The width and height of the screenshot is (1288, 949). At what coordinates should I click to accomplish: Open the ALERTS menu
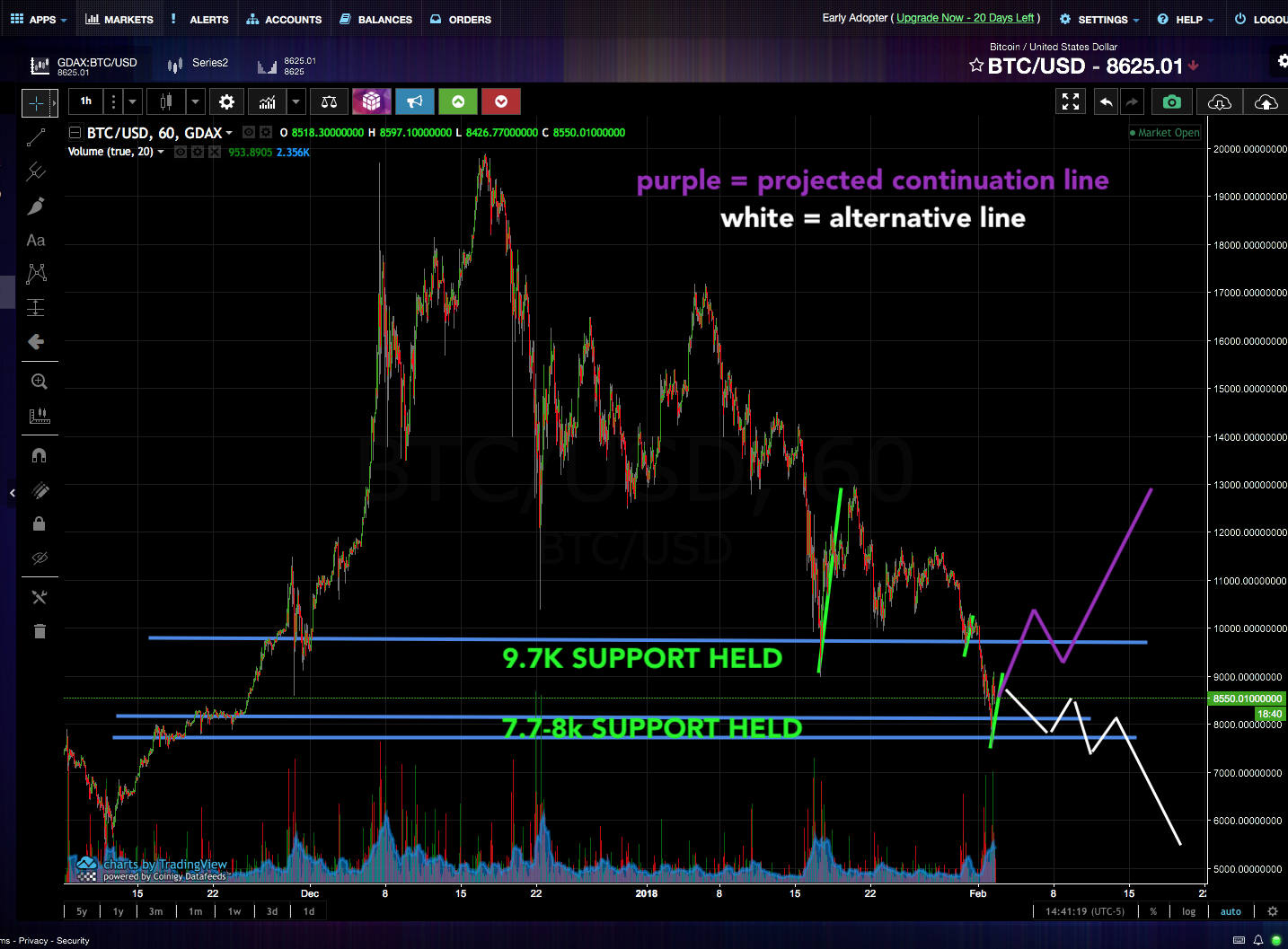click(199, 19)
